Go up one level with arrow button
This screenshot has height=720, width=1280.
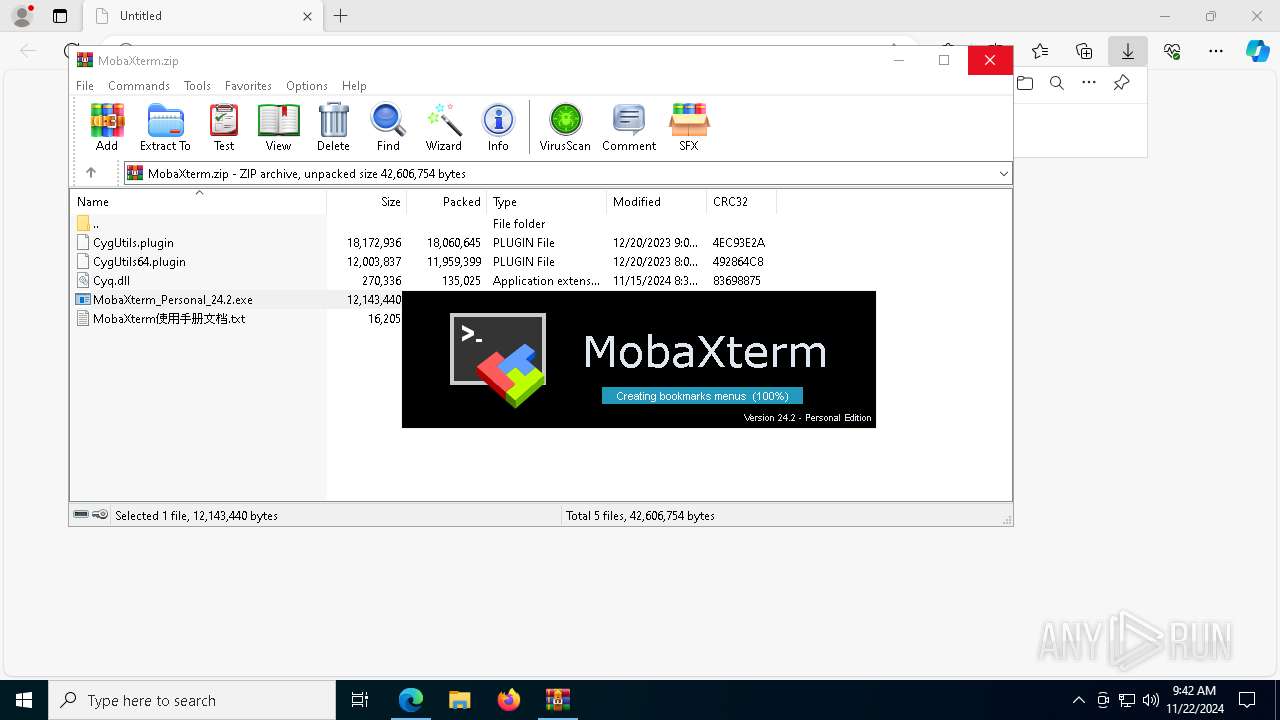tap(91, 173)
